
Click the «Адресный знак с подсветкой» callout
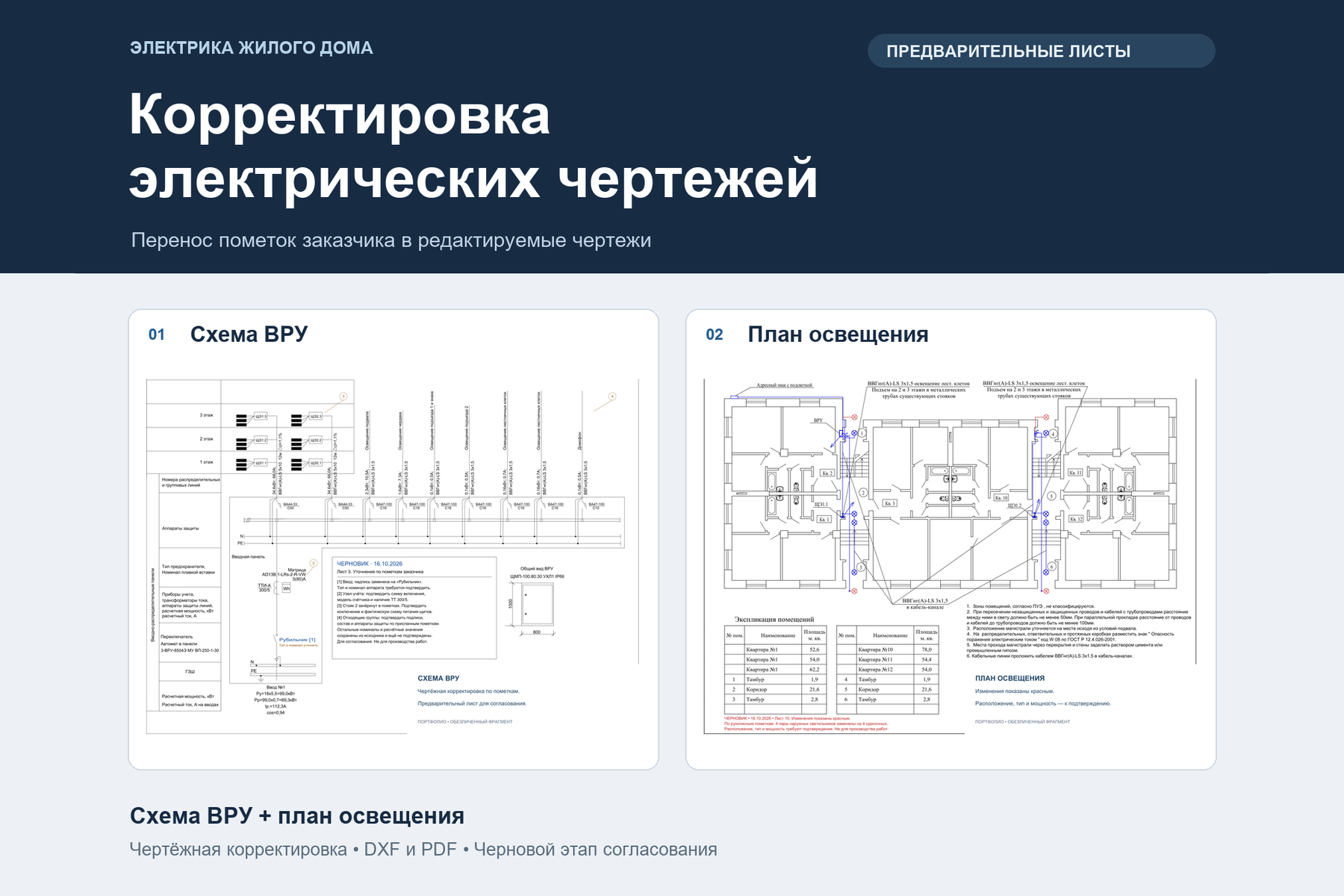click(784, 385)
